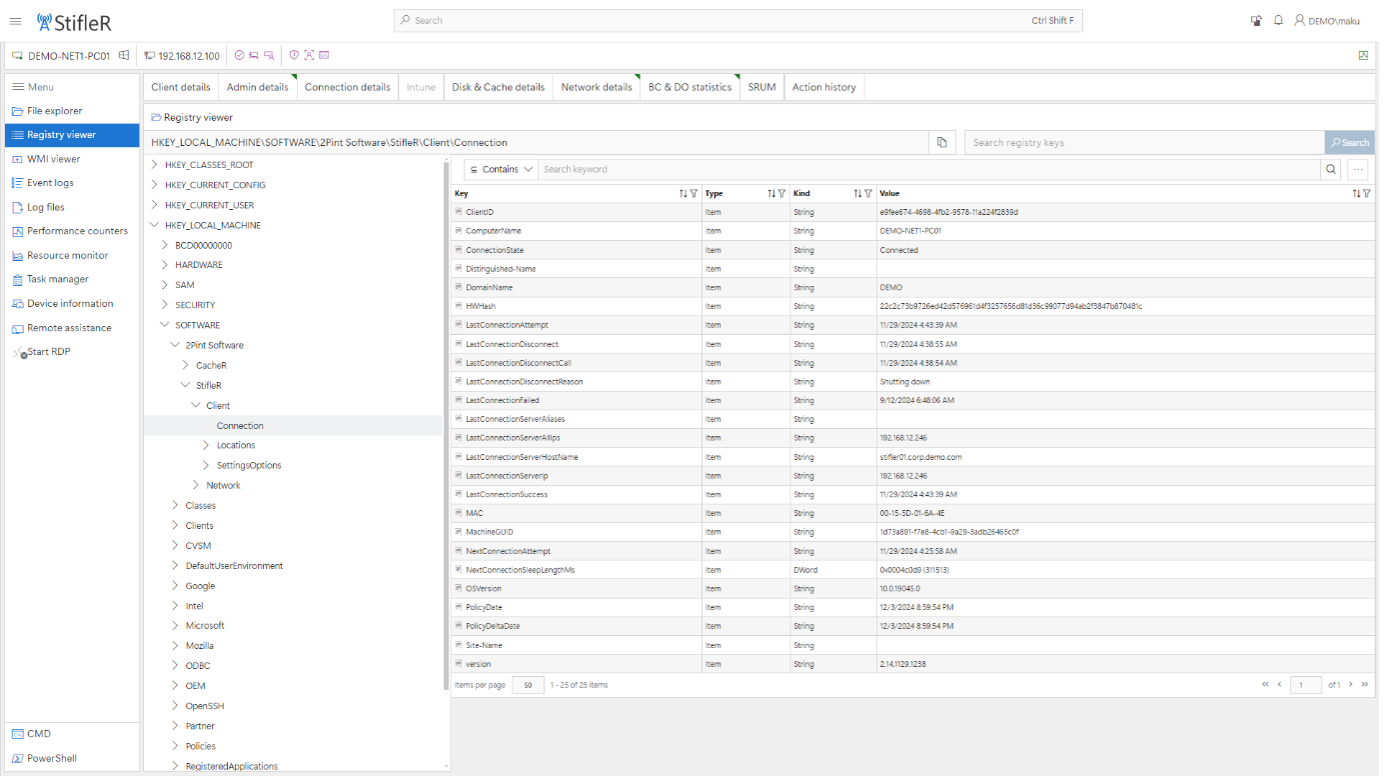
Task: Collapse the HKEY_LOCAL_MACHINE tree node
Action: click(154, 224)
